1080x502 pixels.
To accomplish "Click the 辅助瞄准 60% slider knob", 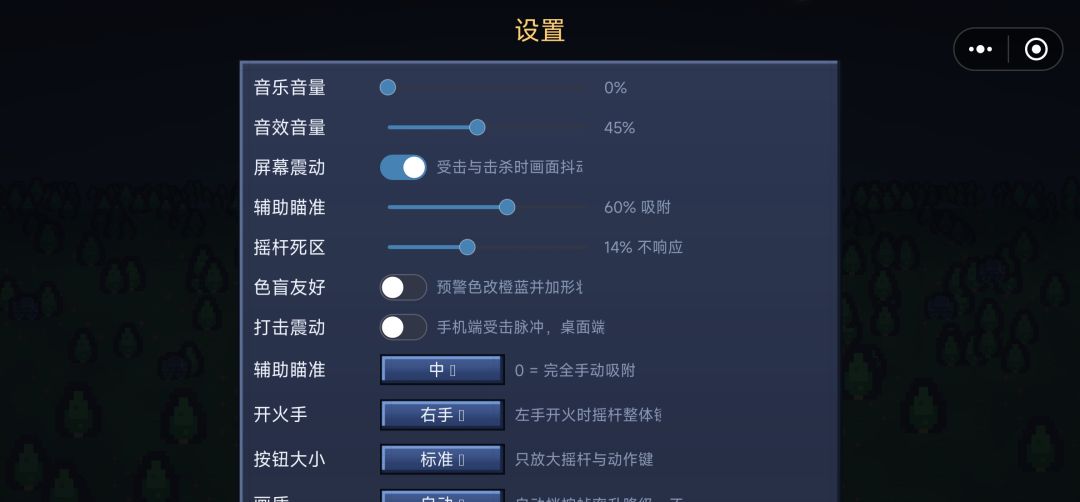I will click(507, 207).
